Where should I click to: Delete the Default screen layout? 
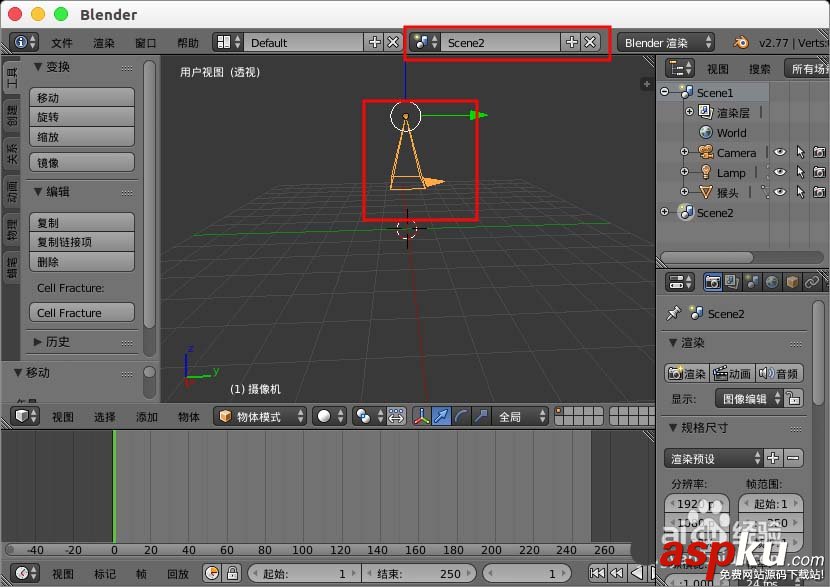click(393, 42)
